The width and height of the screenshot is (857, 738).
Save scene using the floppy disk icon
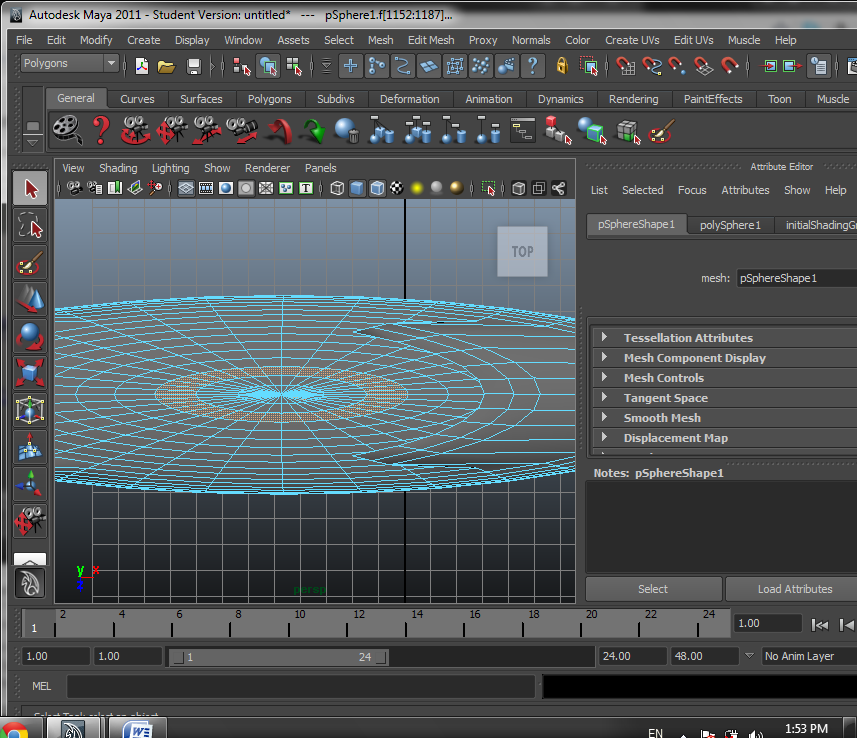(193, 66)
